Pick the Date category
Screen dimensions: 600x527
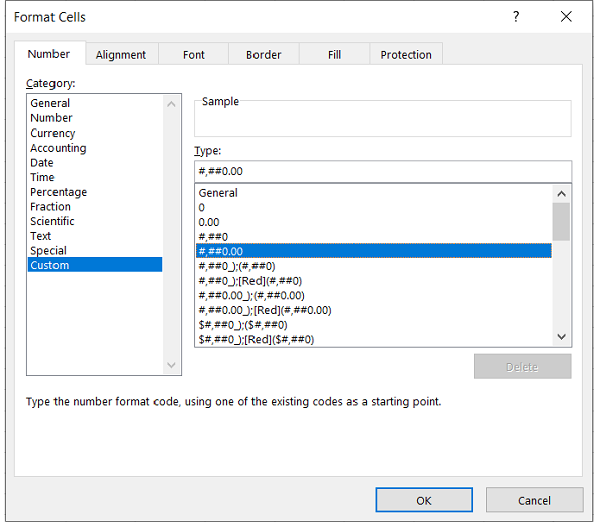42,162
